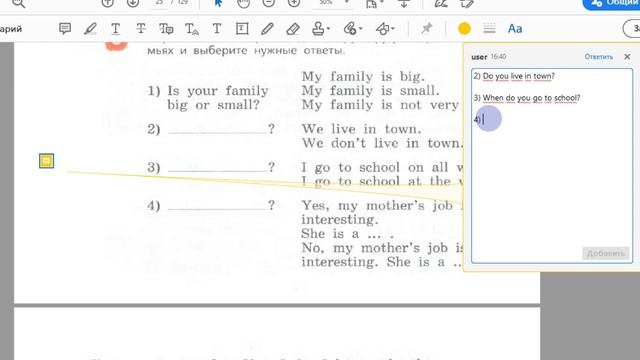Open the attach file dropdown arrow
This screenshot has height=360, width=640.
(360, 29)
